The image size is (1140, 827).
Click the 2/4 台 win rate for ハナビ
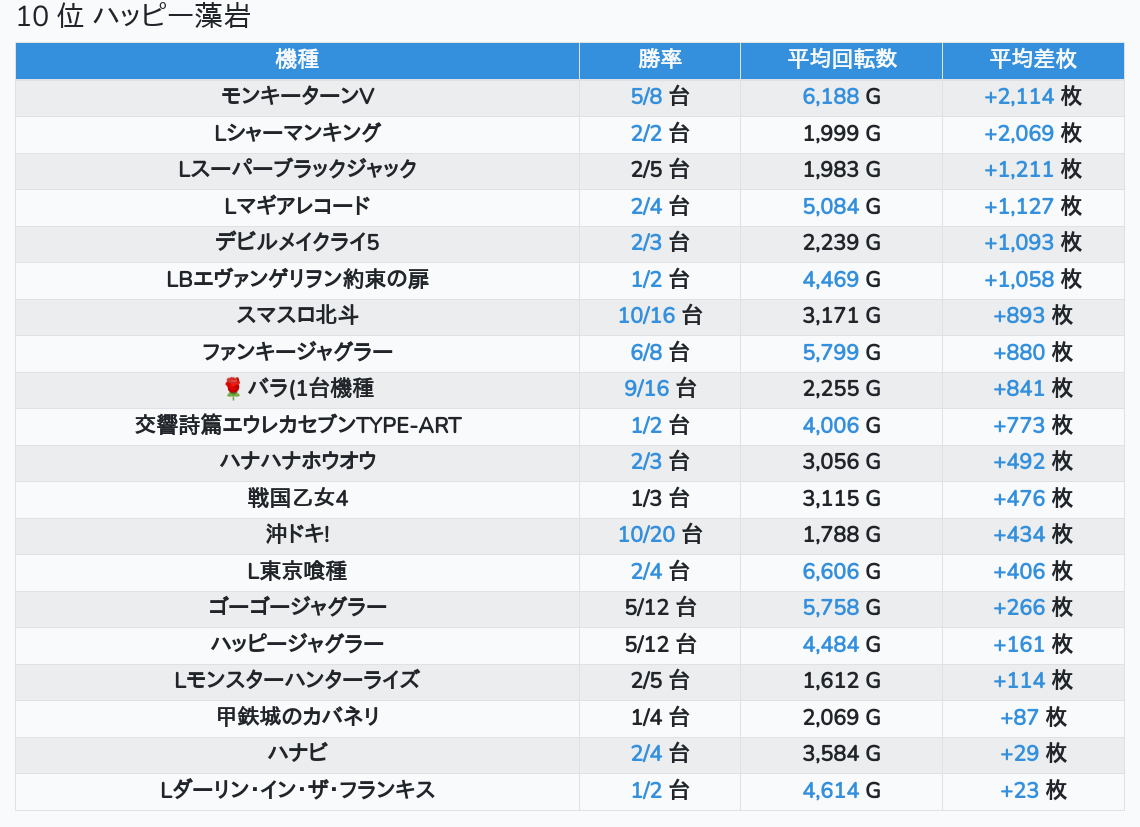tap(660, 754)
